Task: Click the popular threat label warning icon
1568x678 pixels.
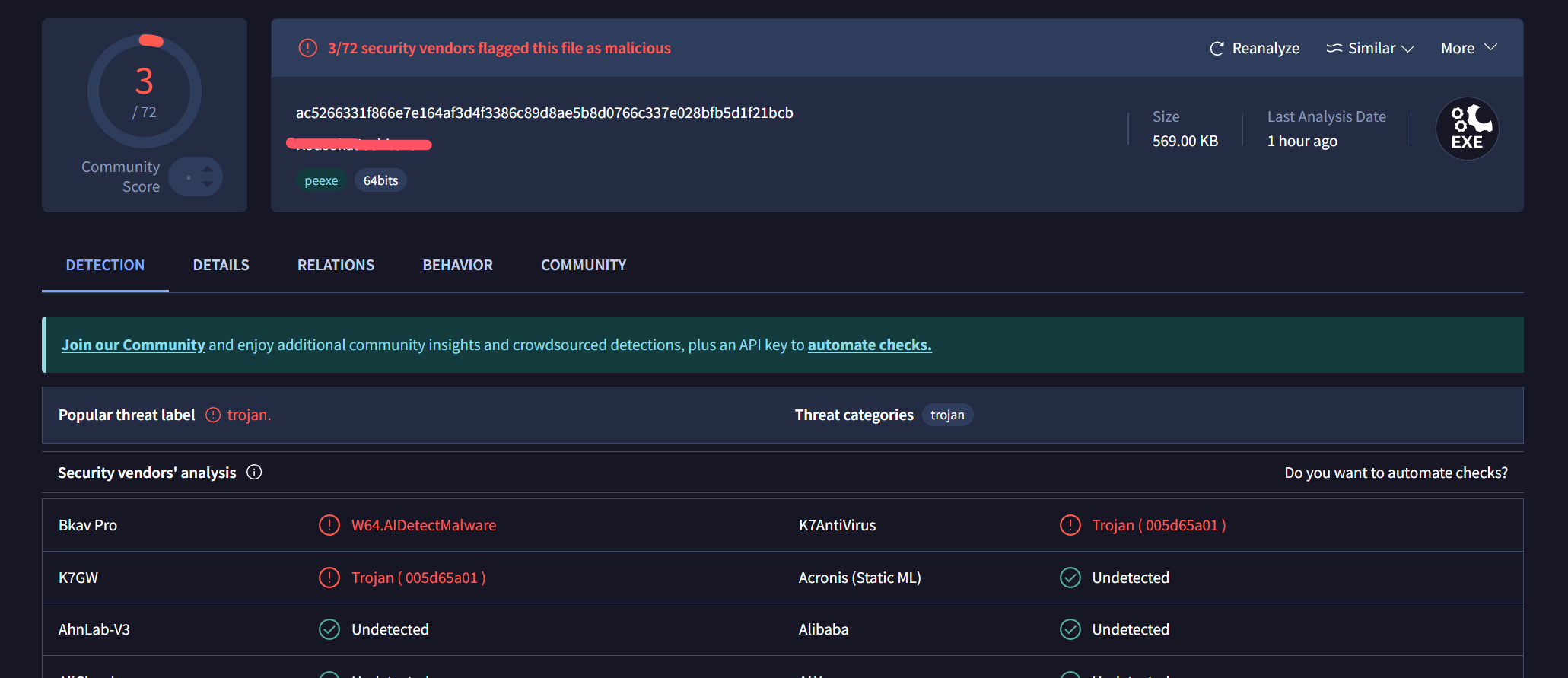Action: pos(213,415)
